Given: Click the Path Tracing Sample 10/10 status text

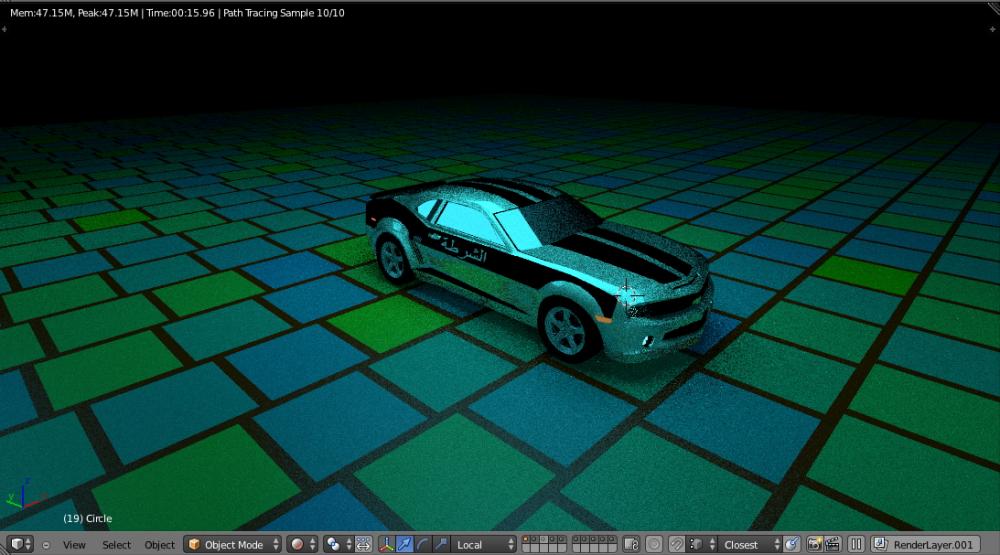Looking at the screenshot, I should [x=284, y=13].
